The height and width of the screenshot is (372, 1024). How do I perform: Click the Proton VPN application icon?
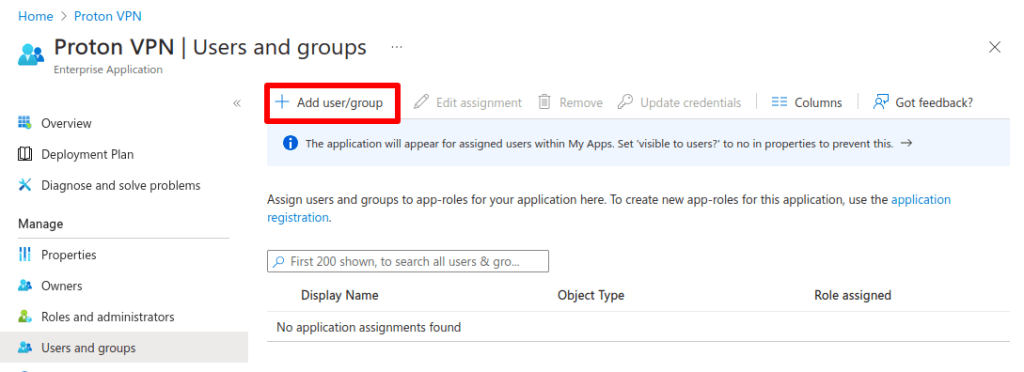[x=31, y=55]
